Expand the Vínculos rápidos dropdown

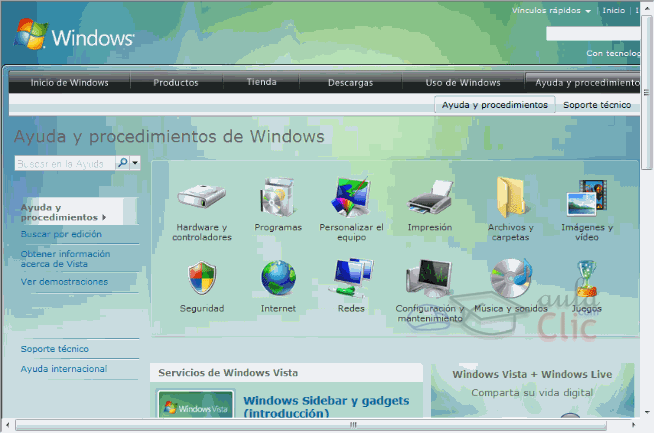551,10
